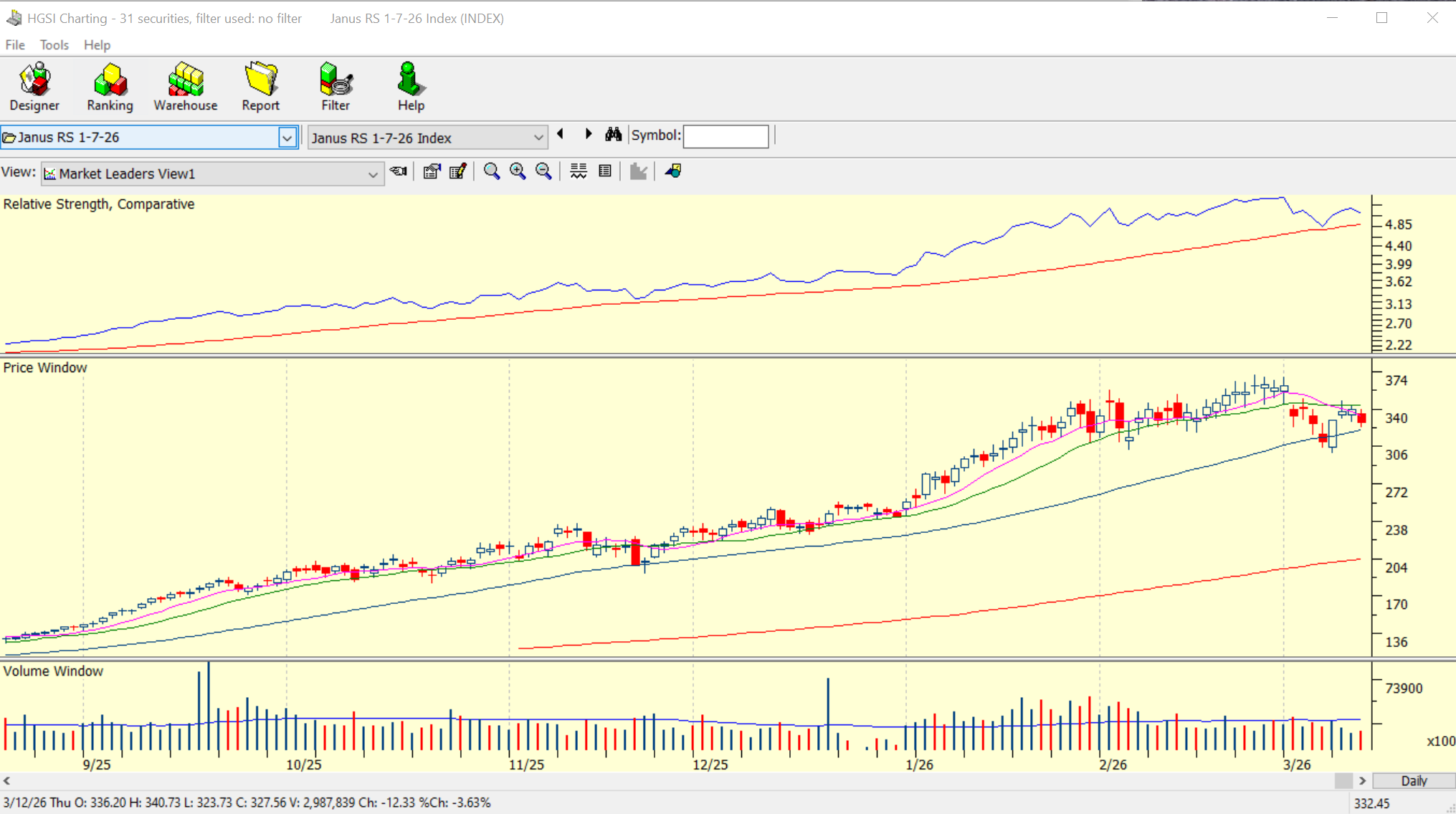Image resolution: width=1456 pixels, height=814 pixels.
Task: Click the Symbol input field
Action: click(725, 136)
